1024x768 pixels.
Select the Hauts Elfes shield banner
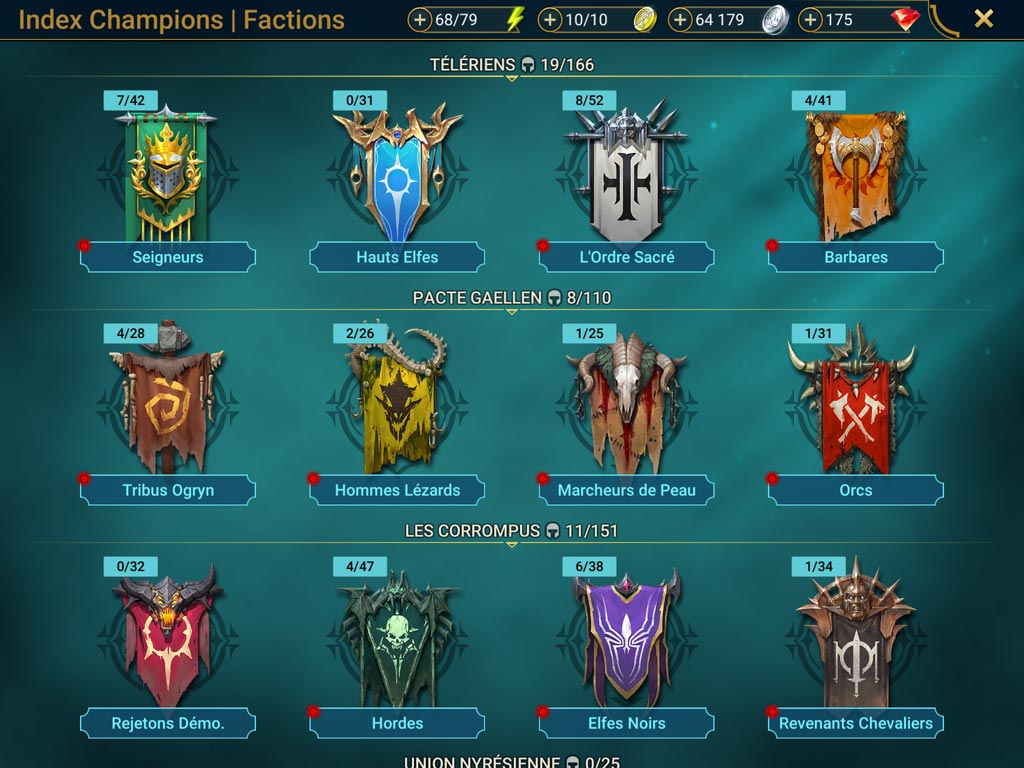click(397, 173)
